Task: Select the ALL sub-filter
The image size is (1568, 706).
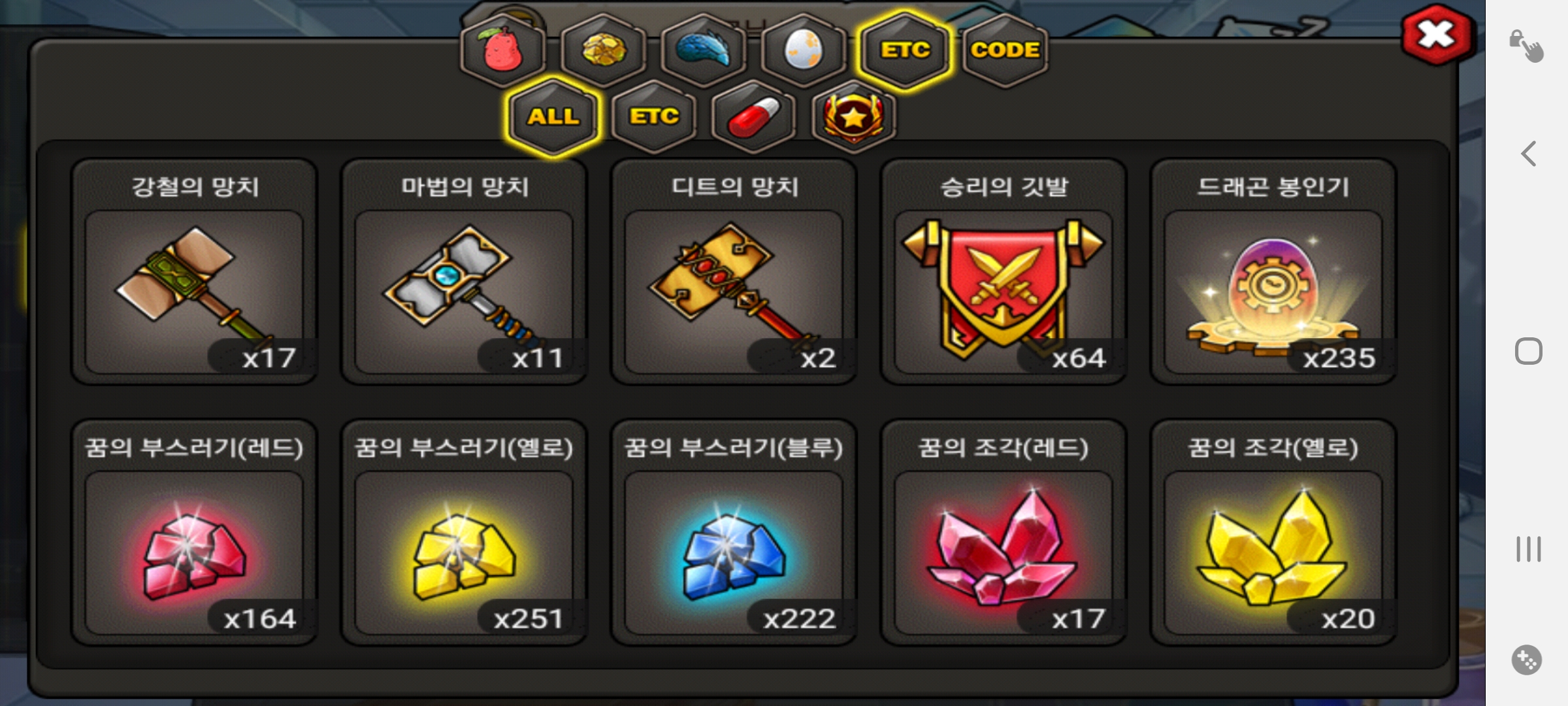Action: 553,116
